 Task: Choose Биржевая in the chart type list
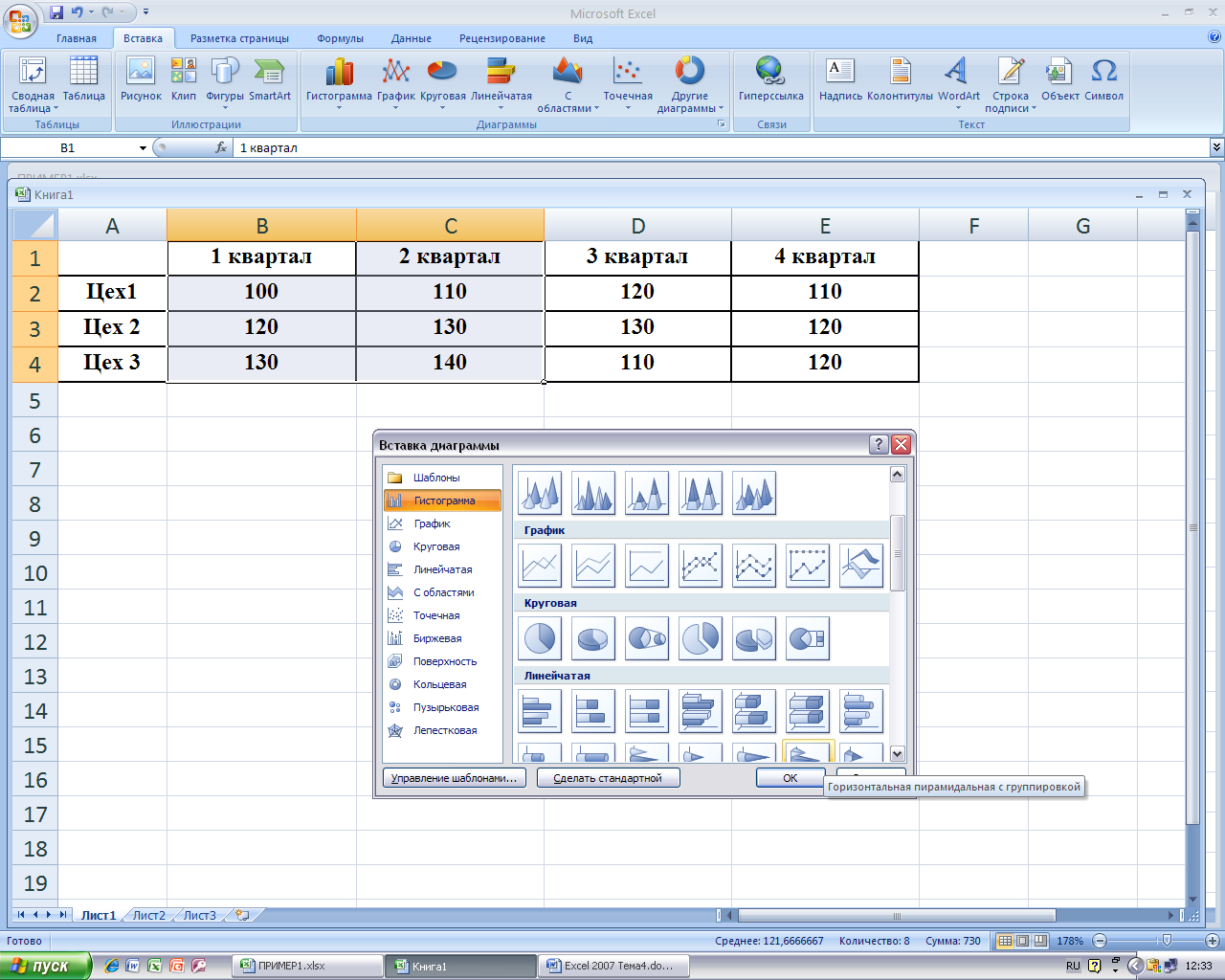(x=442, y=638)
